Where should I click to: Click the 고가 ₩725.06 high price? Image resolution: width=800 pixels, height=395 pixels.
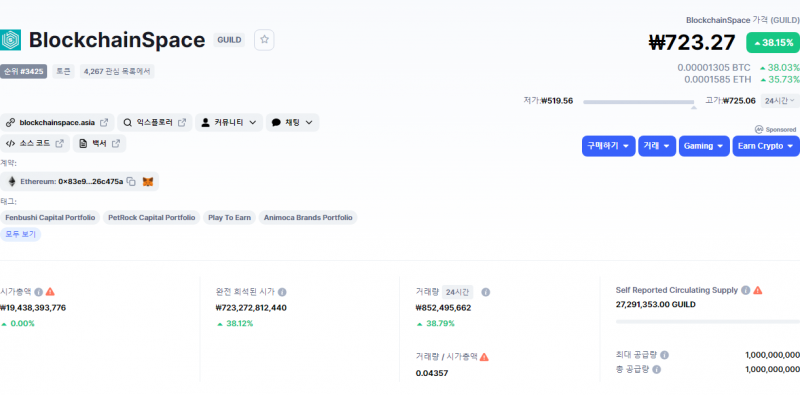730,101
